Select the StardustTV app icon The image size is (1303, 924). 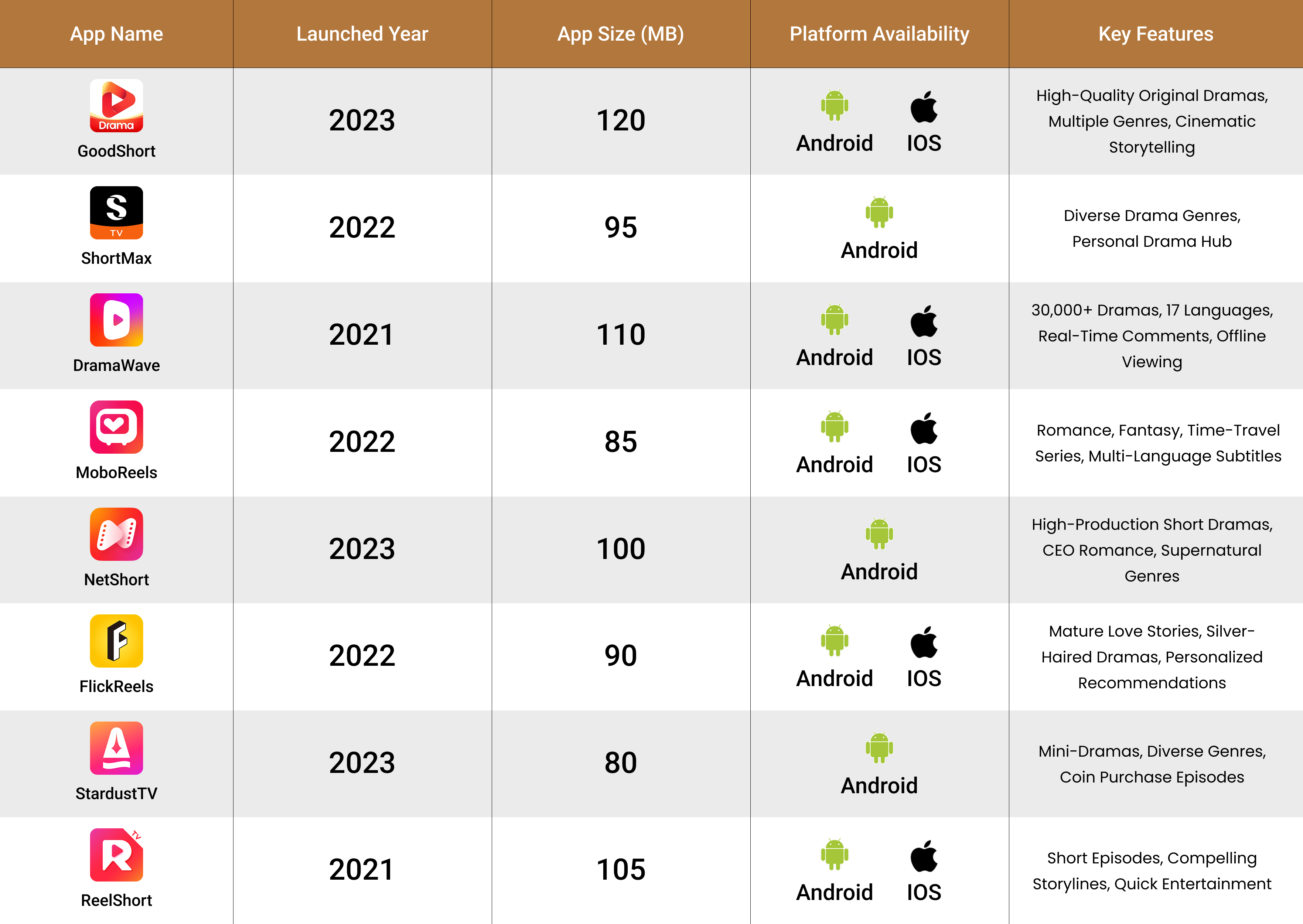pyautogui.click(x=116, y=748)
